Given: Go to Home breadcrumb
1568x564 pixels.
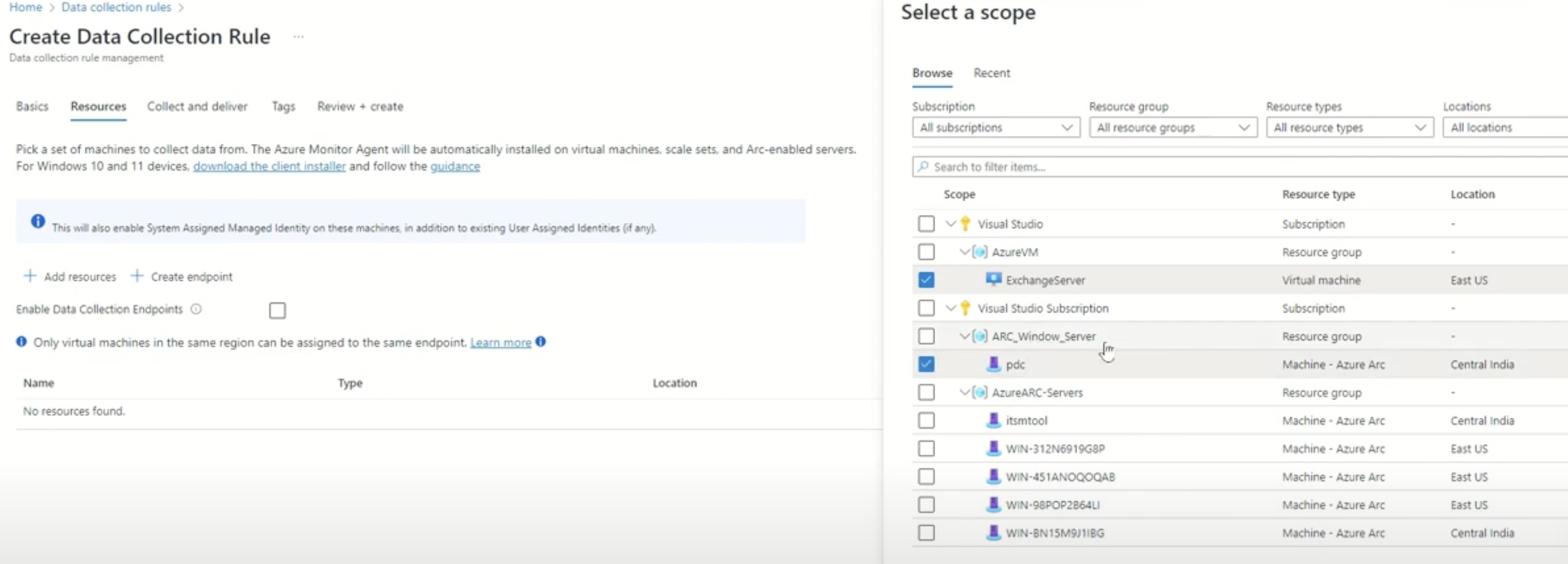Looking at the screenshot, I should (26, 7).
